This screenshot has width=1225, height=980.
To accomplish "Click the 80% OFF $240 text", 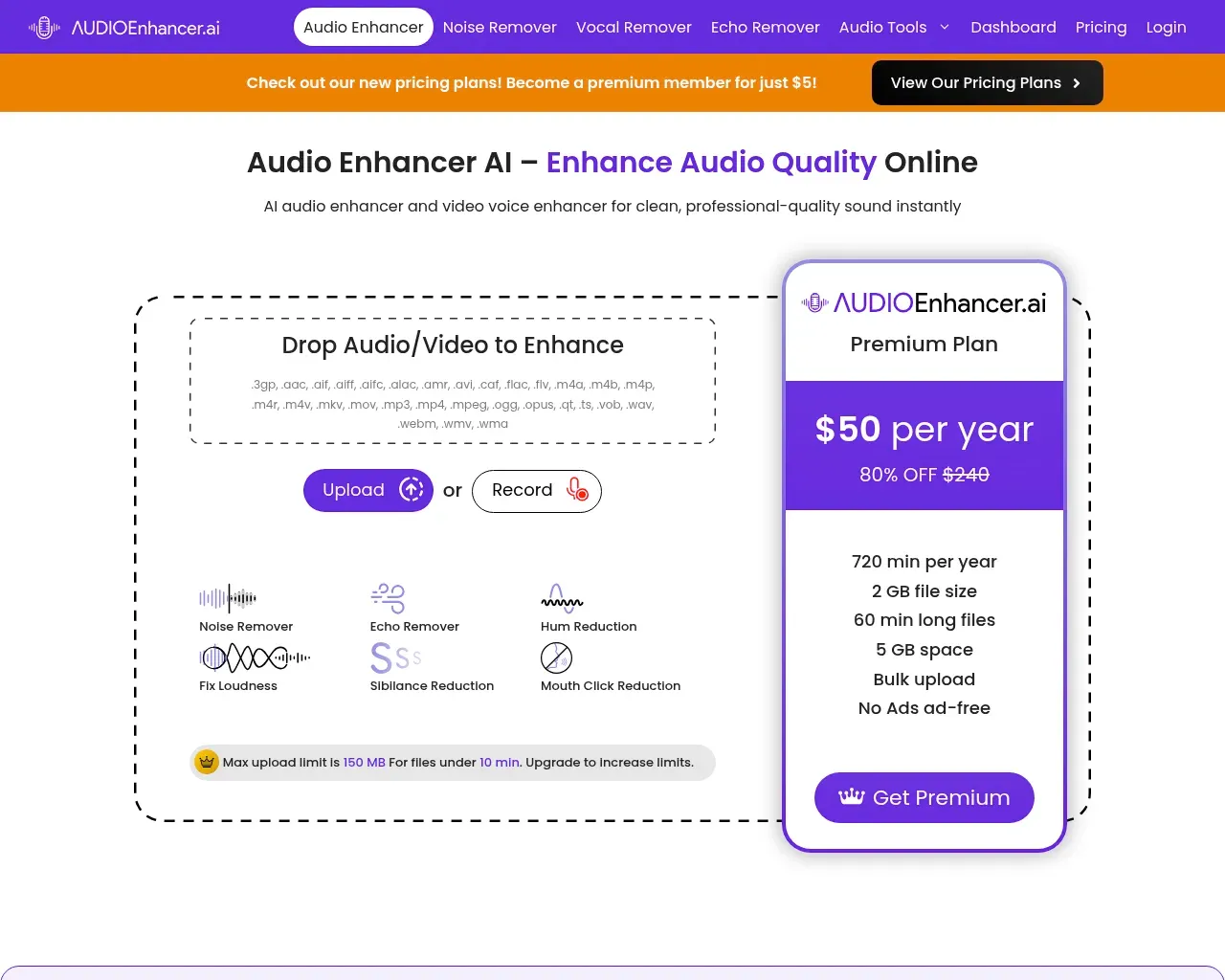I will pyautogui.click(x=924, y=475).
